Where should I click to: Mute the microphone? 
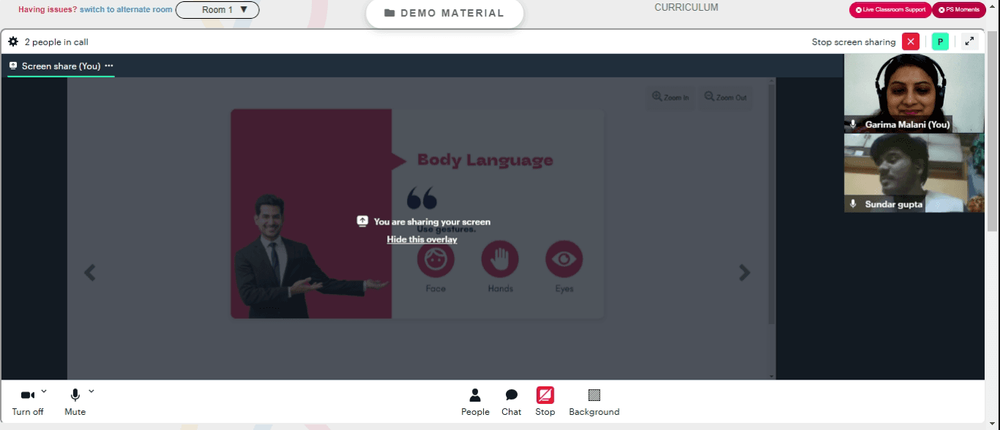click(75, 402)
